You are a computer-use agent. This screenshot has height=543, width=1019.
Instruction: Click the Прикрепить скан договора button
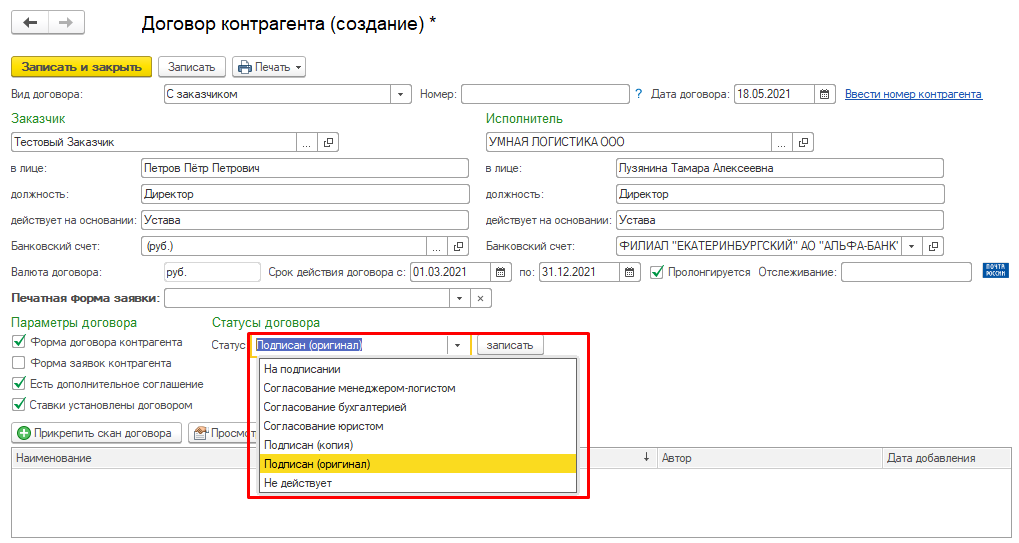coord(96,433)
